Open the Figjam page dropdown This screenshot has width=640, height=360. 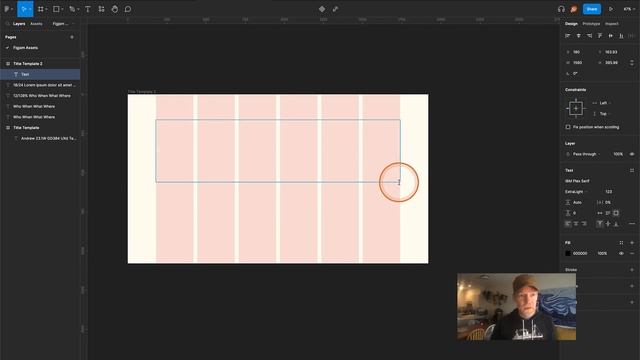pyautogui.click(x=63, y=24)
